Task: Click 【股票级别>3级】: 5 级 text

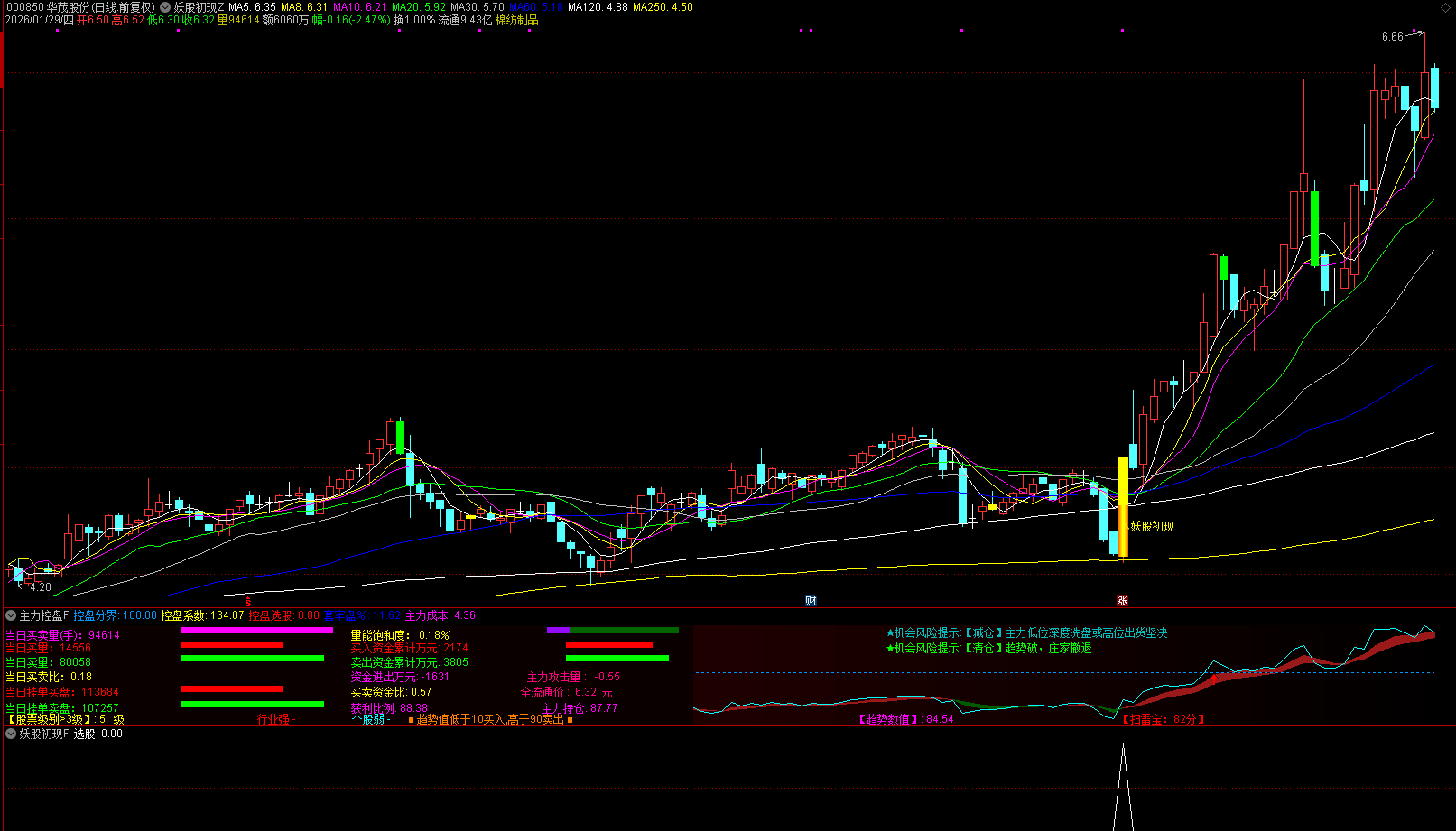Action: 64,719
